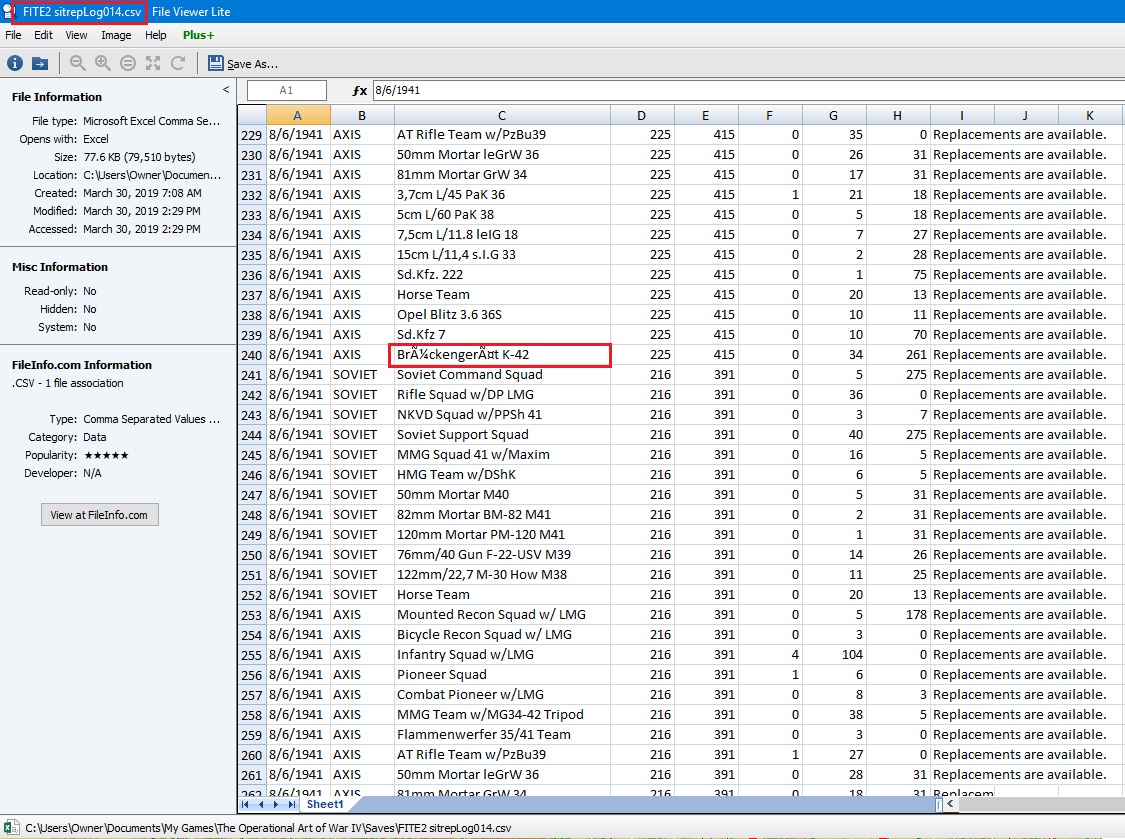Image resolution: width=1125 pixels, height=839 pixels.
Task: Click the A1 cell name box
Action: pyautogui.click(x=286, y=90)
